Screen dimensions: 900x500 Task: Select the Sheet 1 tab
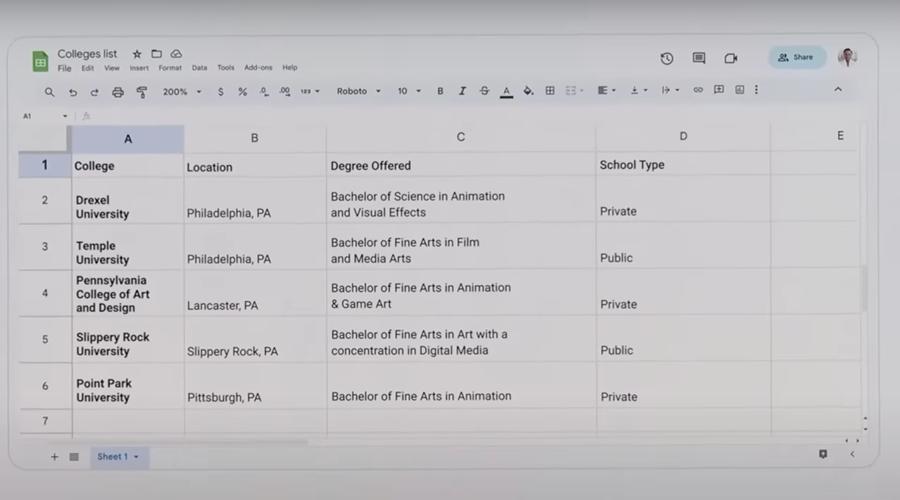pos(118,457)
